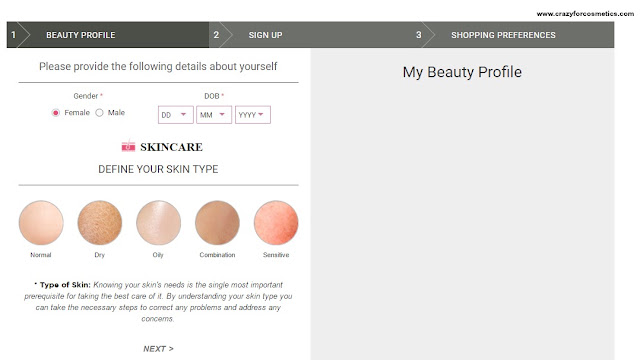This screenshot has width=640, height=360.
Task: Click the pink Skincare icon
Action: click(x=128, y=146)
